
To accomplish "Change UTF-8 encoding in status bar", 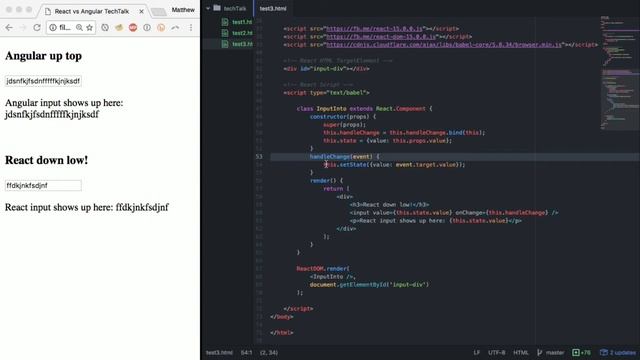I will (x=496, y=353).
